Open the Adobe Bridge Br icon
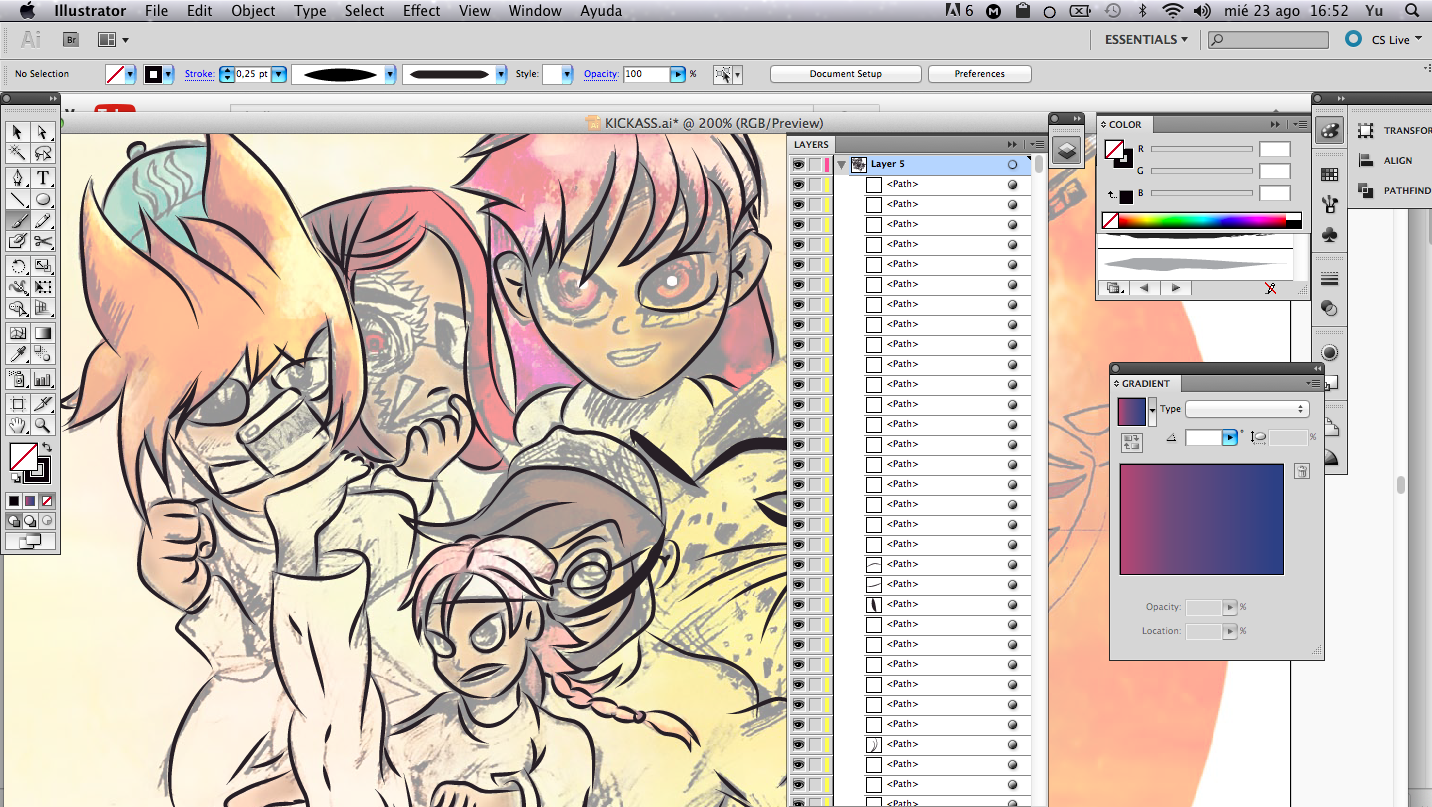The width and height of the screenshot is (1432, 807). click(x=71, y=40)
